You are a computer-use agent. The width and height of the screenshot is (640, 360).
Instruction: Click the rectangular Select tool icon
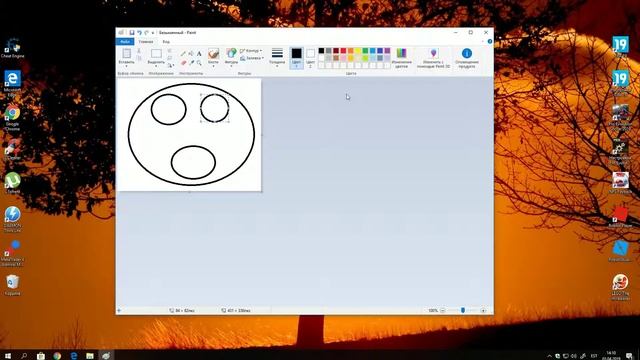click(156, 53)
